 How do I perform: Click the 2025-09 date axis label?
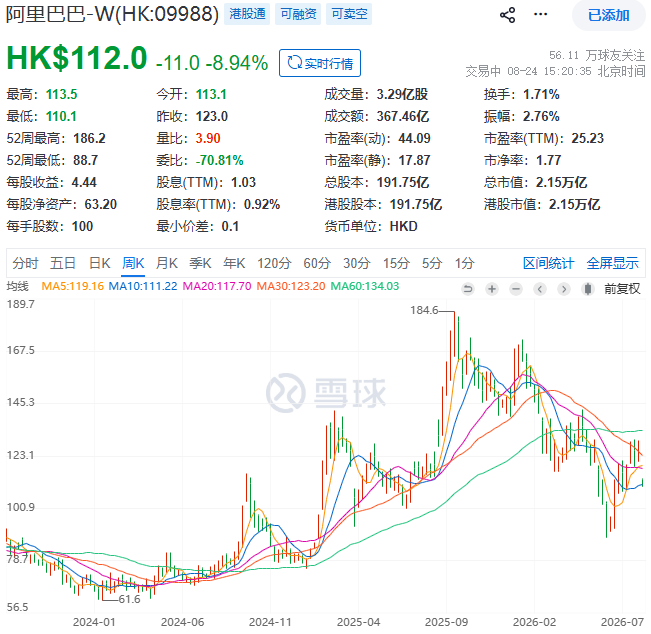point(446,622)
